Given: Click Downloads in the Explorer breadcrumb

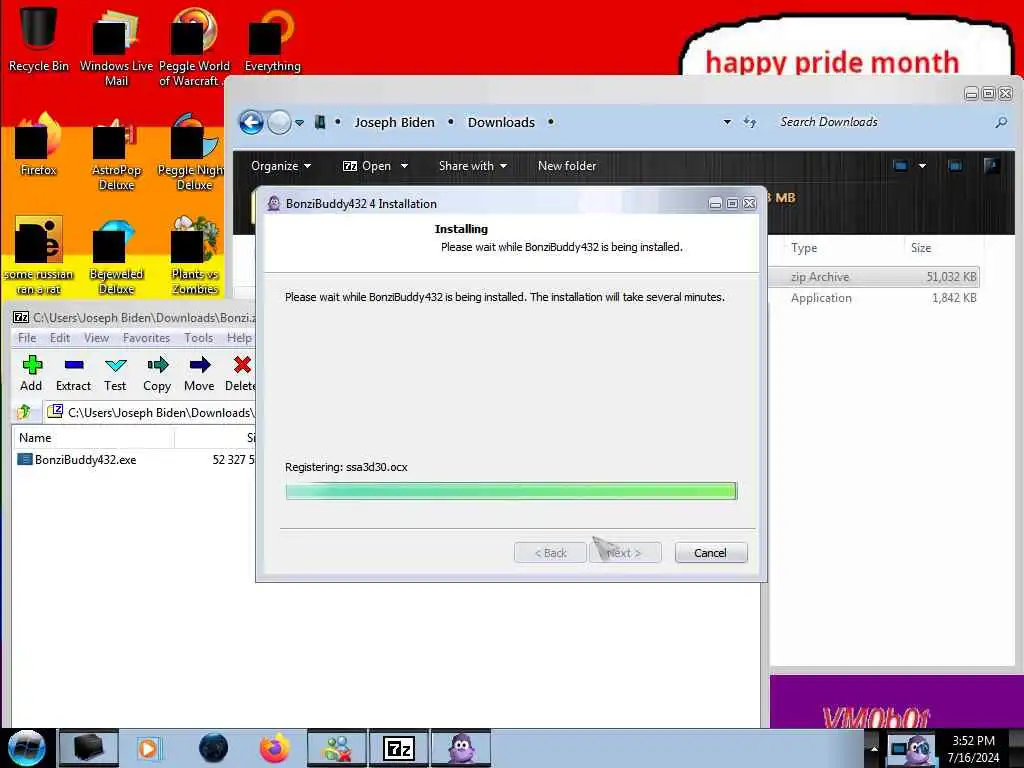Looking at the screenshot, I should point(501,122).
